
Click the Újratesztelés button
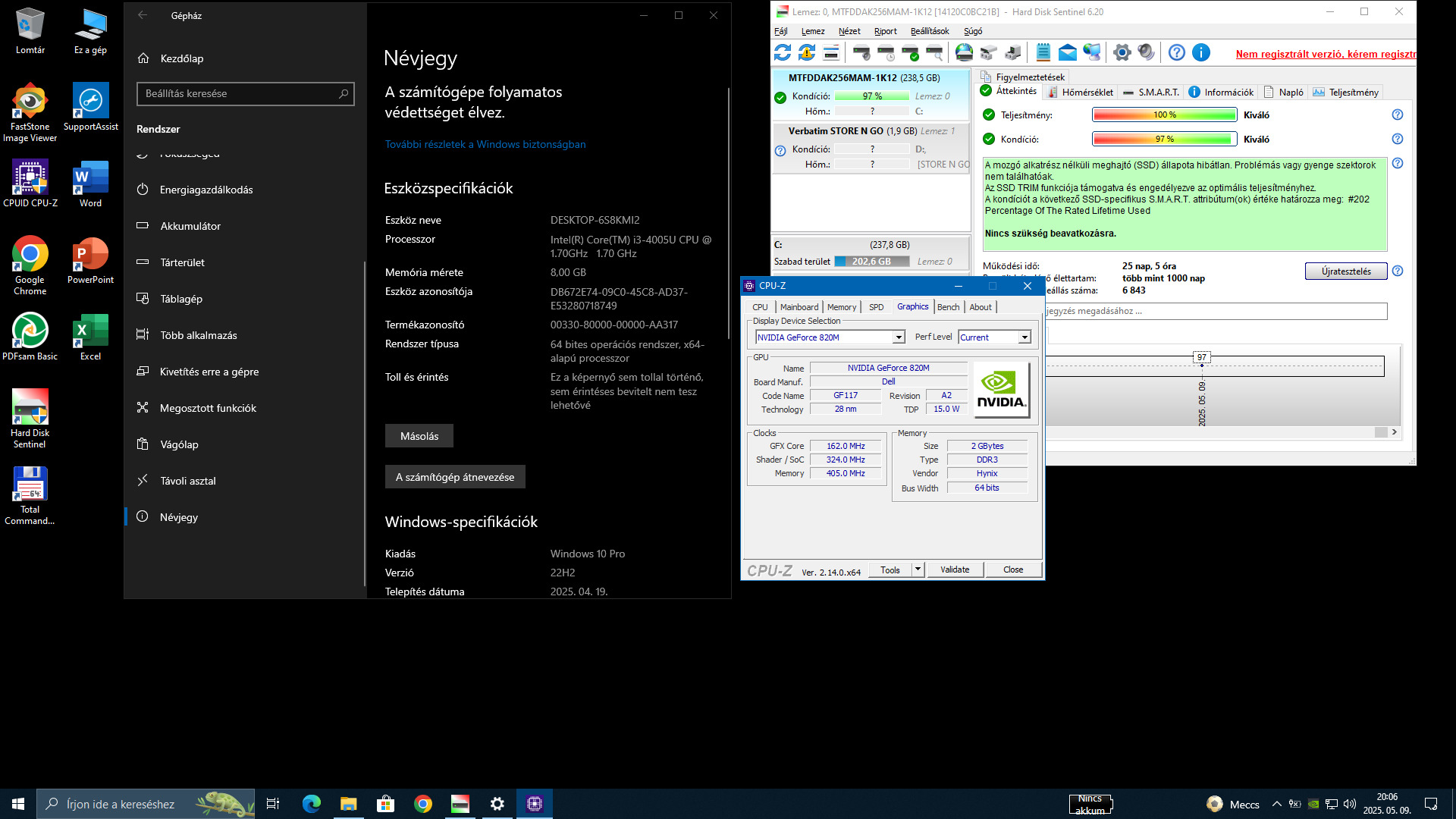(1345, 271)
